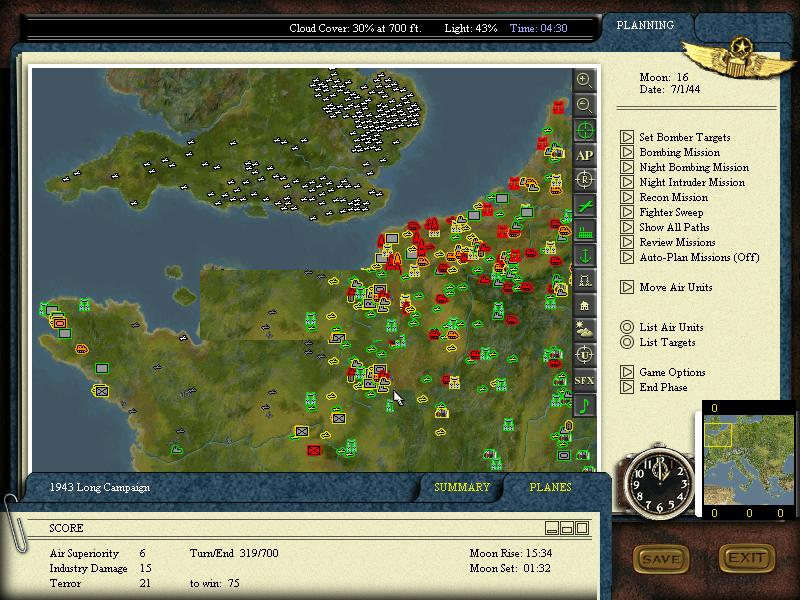The image size is (800, 600).
Task: Click the Date: 7/1/44 text
Action: click(x=670, y=89)
